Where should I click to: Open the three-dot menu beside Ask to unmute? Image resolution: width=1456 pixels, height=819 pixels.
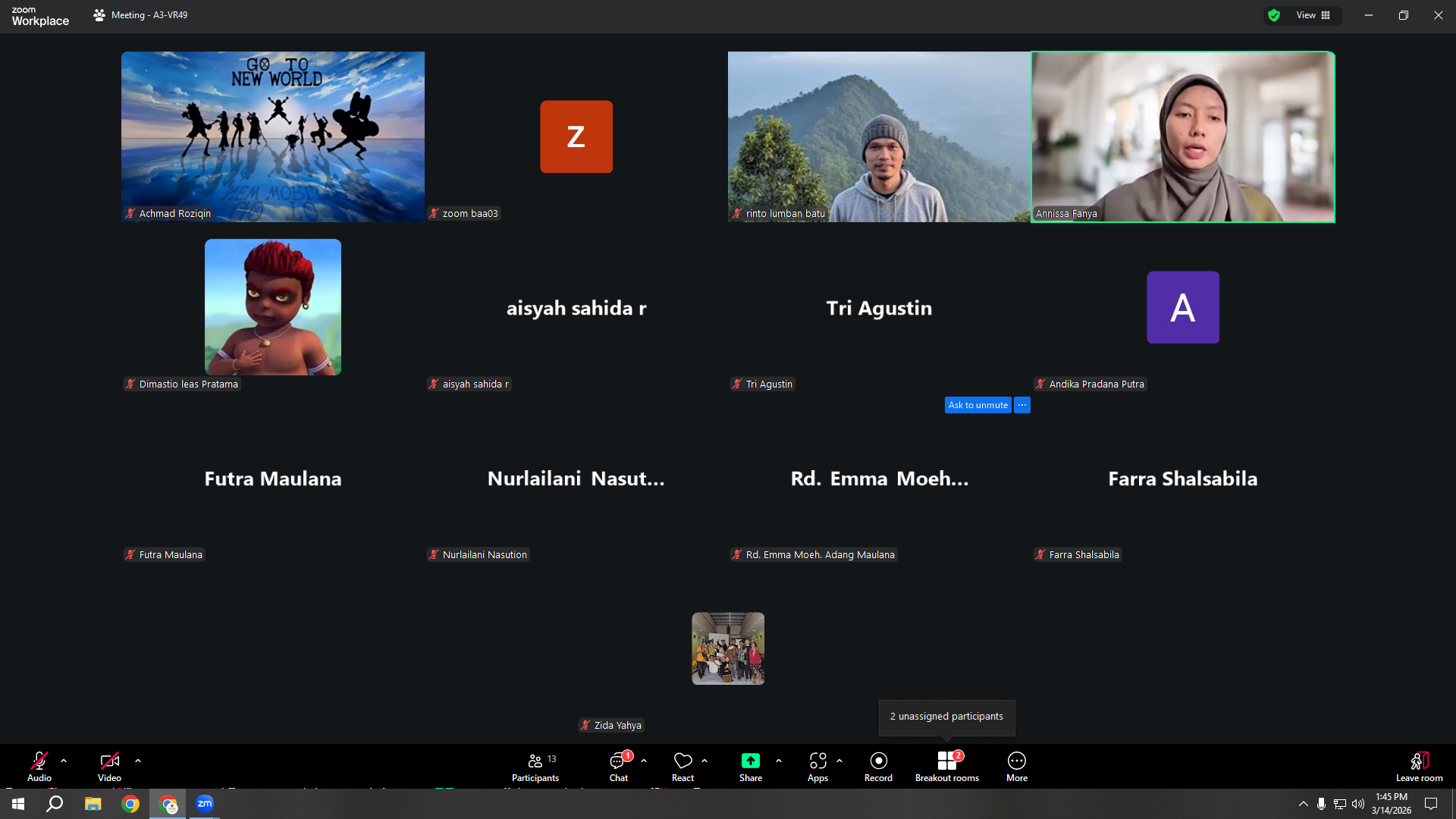click(1022, 405)
